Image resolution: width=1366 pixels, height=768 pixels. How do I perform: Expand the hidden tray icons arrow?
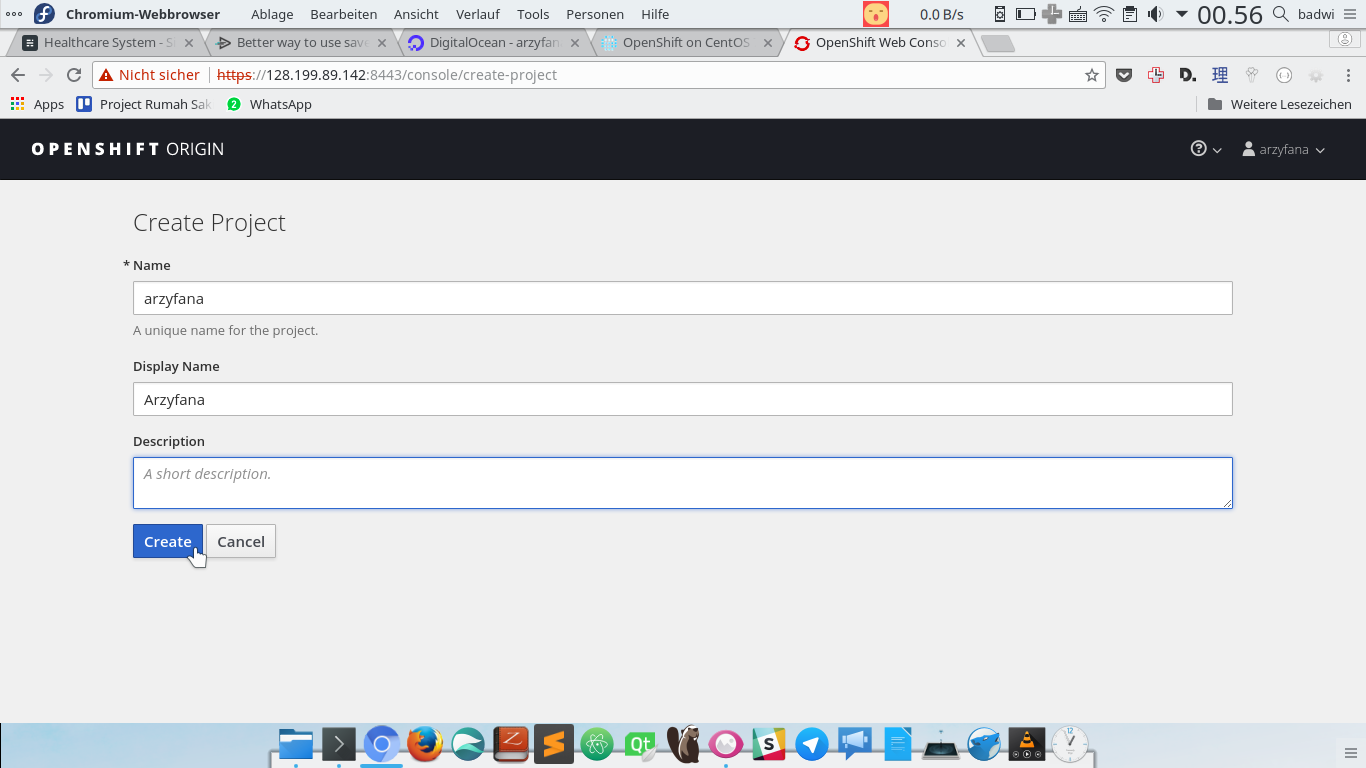pos(1181,14)
